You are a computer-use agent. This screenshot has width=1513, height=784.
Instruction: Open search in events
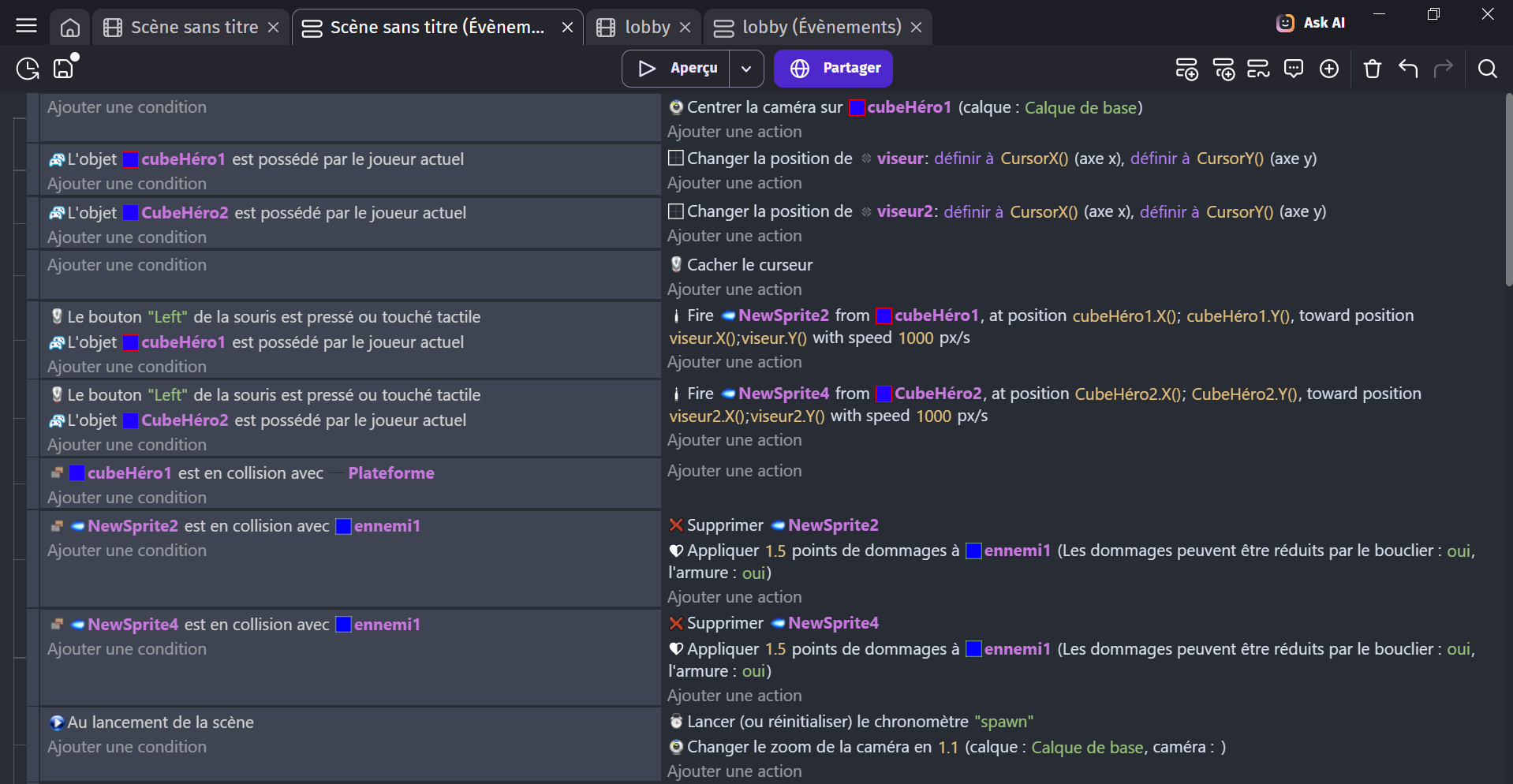click(1487, 69)
